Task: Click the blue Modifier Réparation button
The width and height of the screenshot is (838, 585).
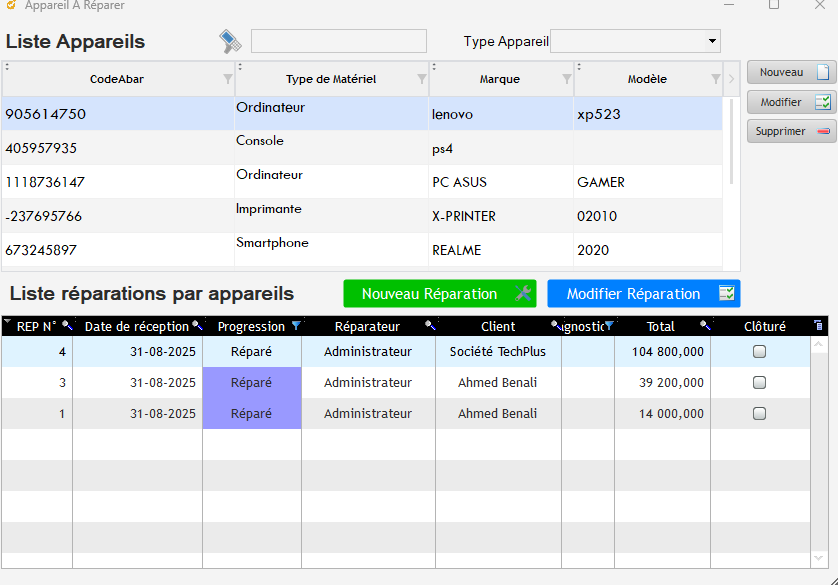Action: [x=643, y=294]
